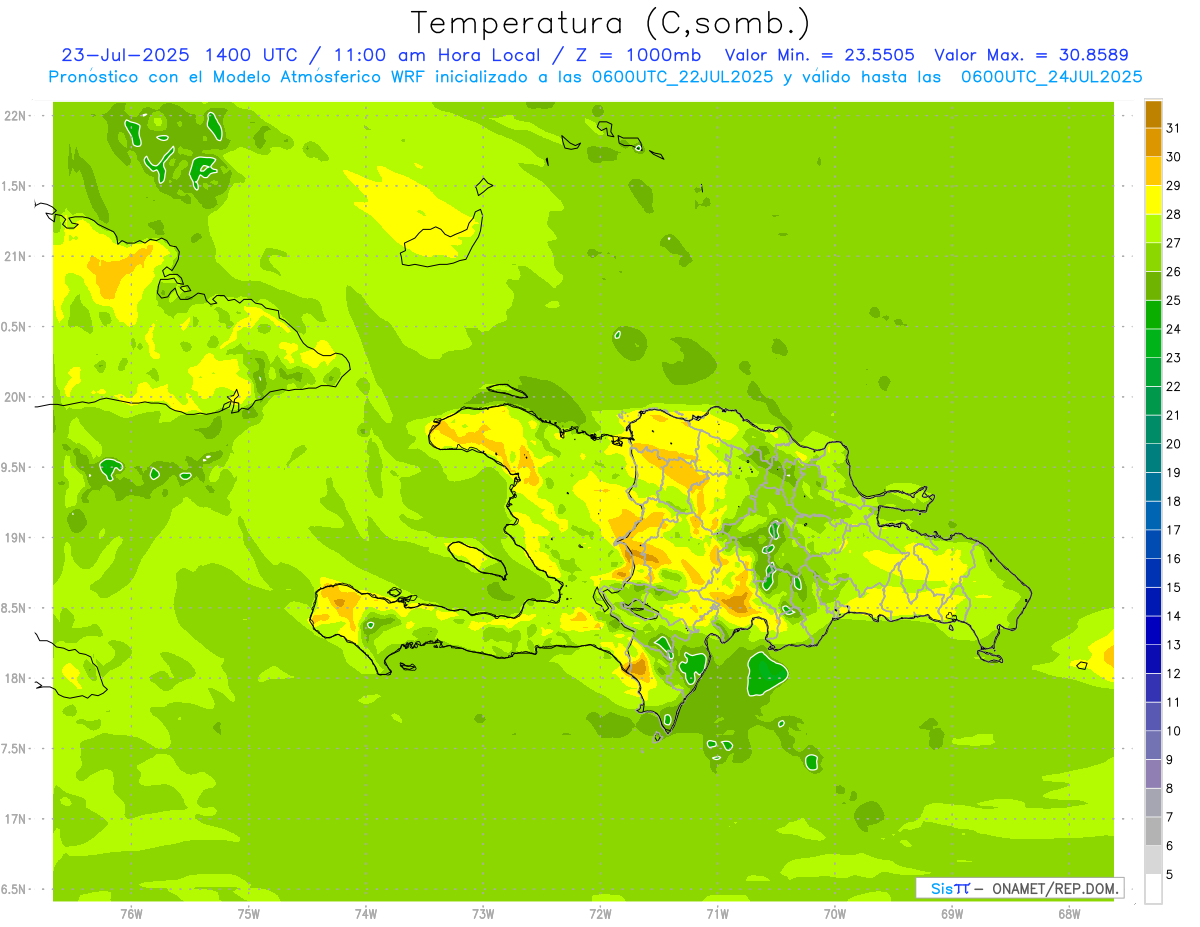
Task: Click the colorbar label '24'
Action: pyautogui.click(x=1174, y=329)
